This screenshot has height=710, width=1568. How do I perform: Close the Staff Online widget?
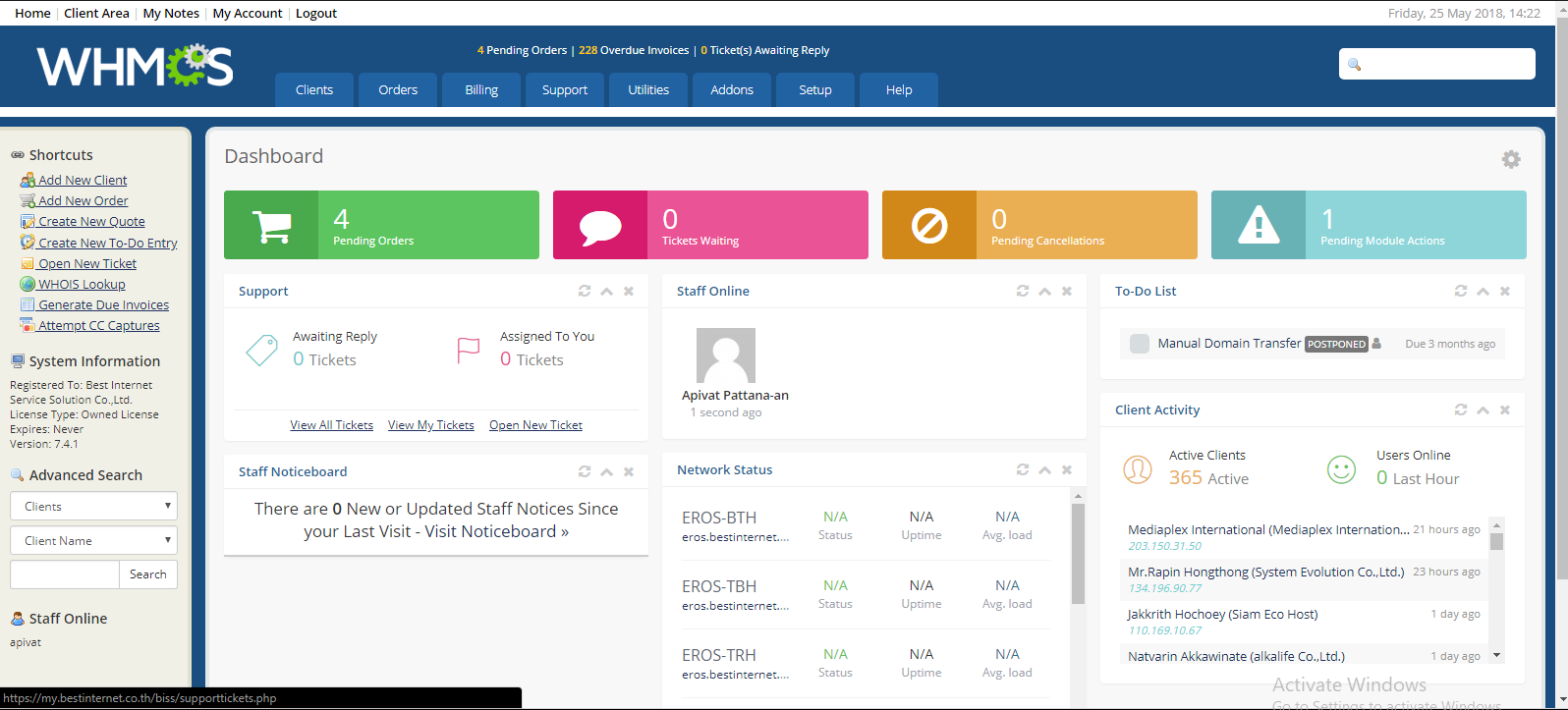click(x=1067, y=292)
